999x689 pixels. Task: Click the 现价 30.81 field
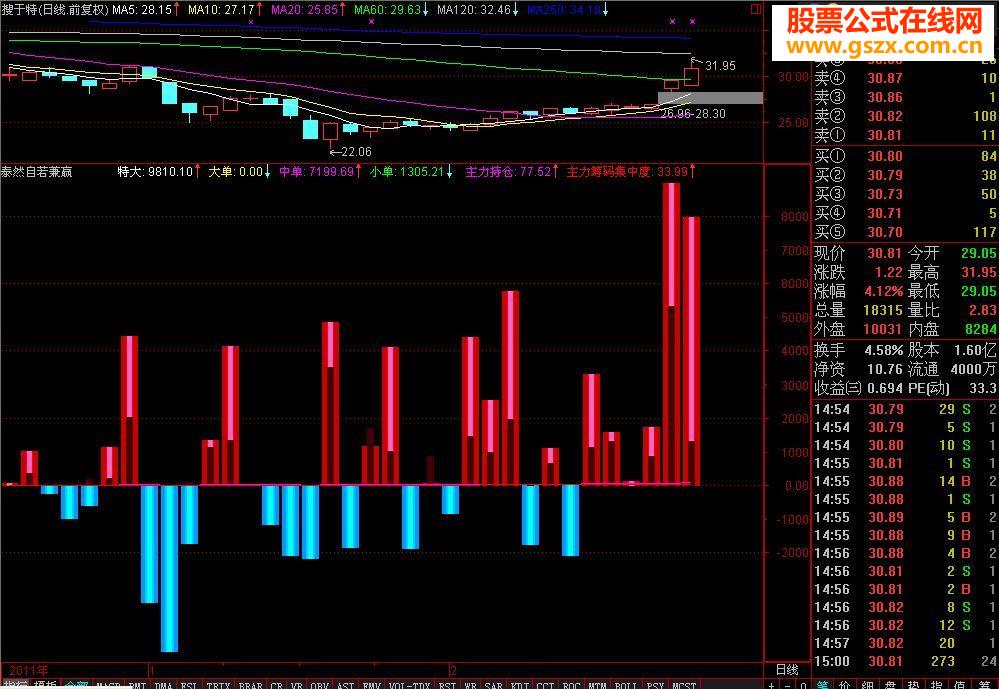click(x=858, y=254)
